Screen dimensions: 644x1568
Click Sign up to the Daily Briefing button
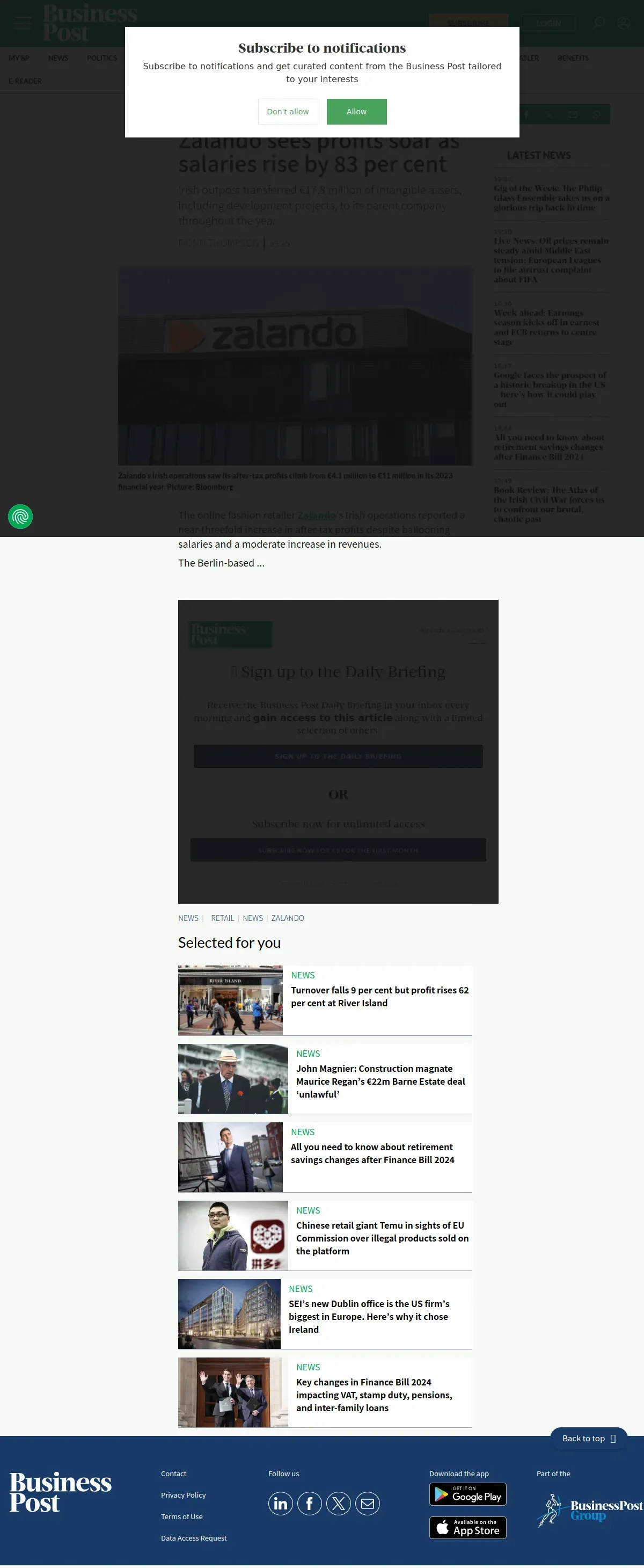(338, 756)
